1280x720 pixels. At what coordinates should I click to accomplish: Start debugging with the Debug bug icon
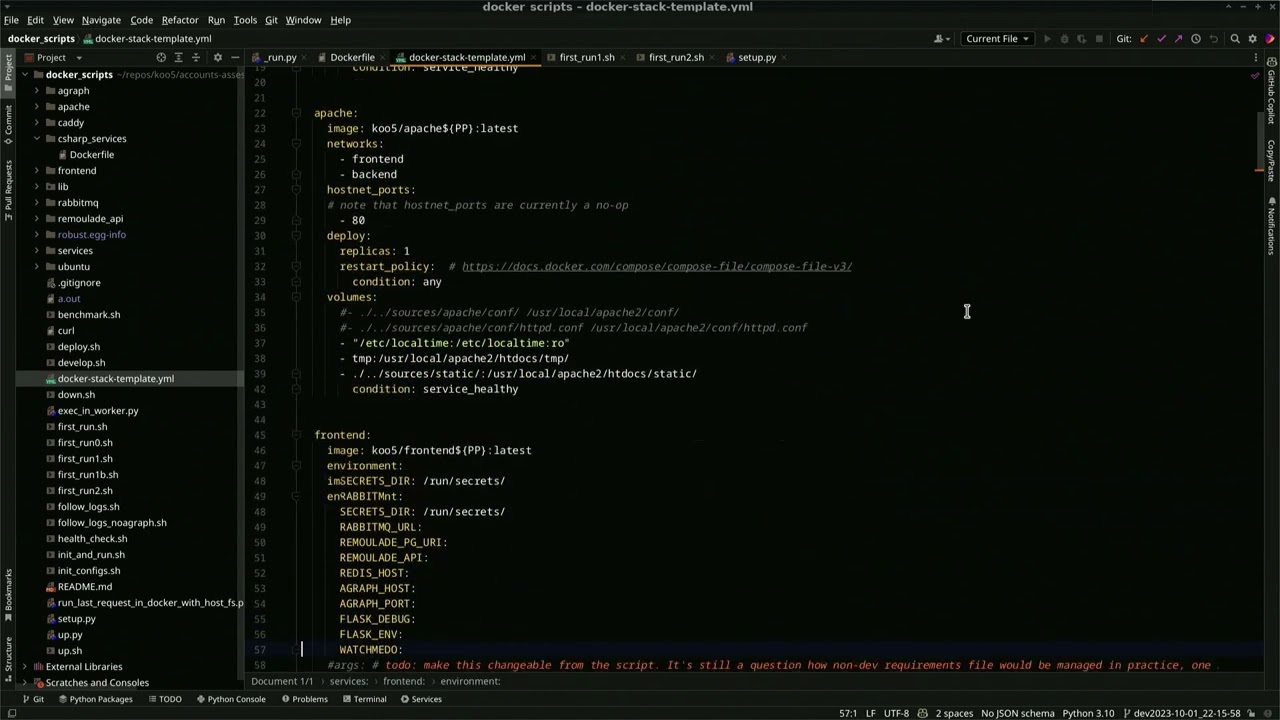click(x=1064, y=39)
